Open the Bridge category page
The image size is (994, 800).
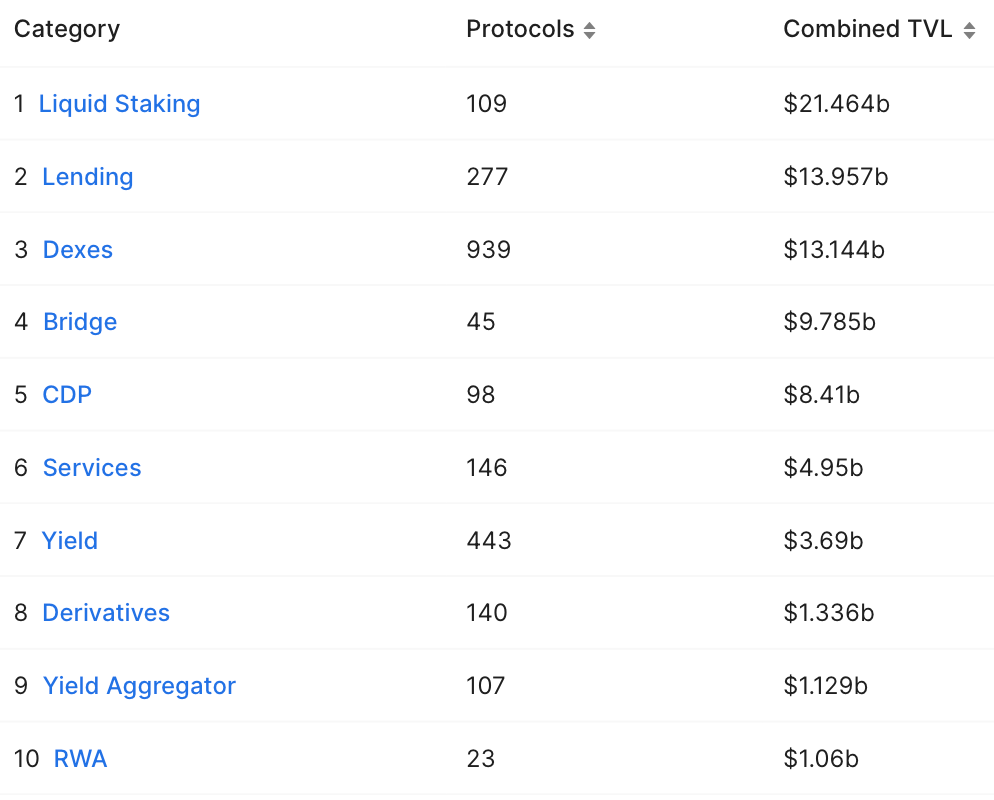click(80, 322)
